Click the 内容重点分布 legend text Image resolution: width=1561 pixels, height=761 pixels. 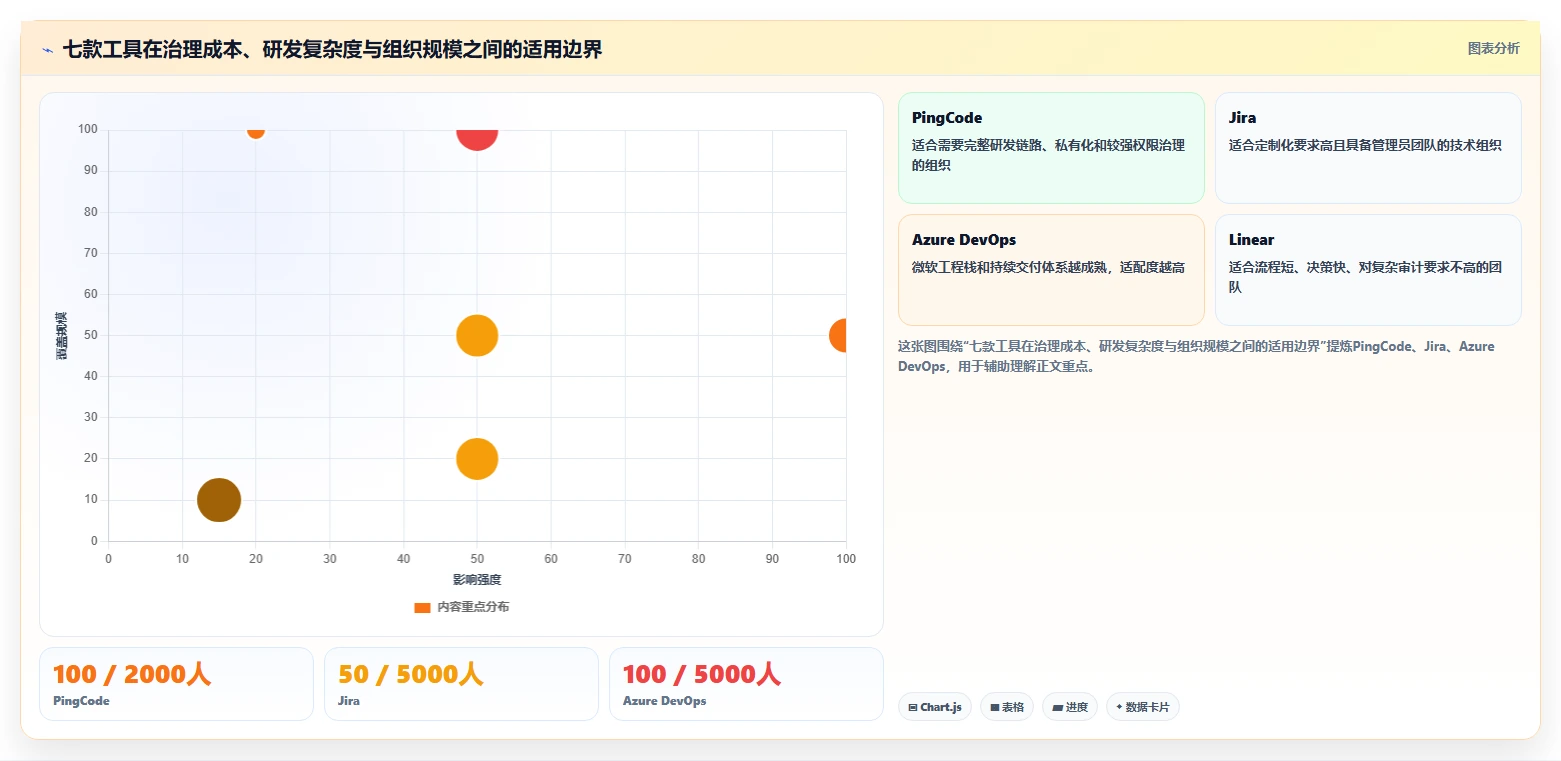click(473, 608)
